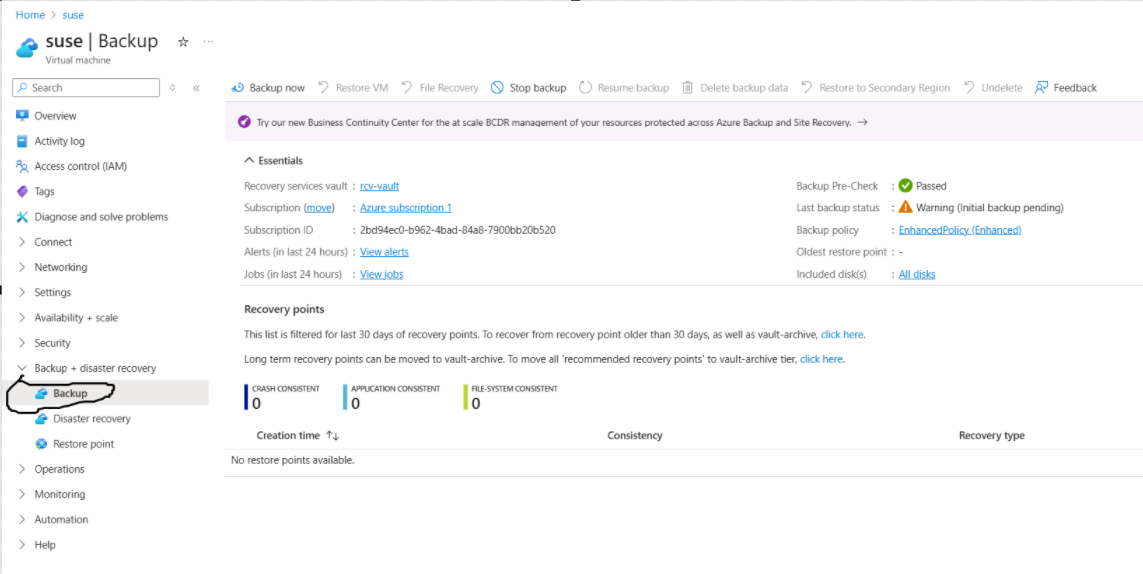Go to Home breadcrumb
This screenshot has height=574, width=1143.
30,15
